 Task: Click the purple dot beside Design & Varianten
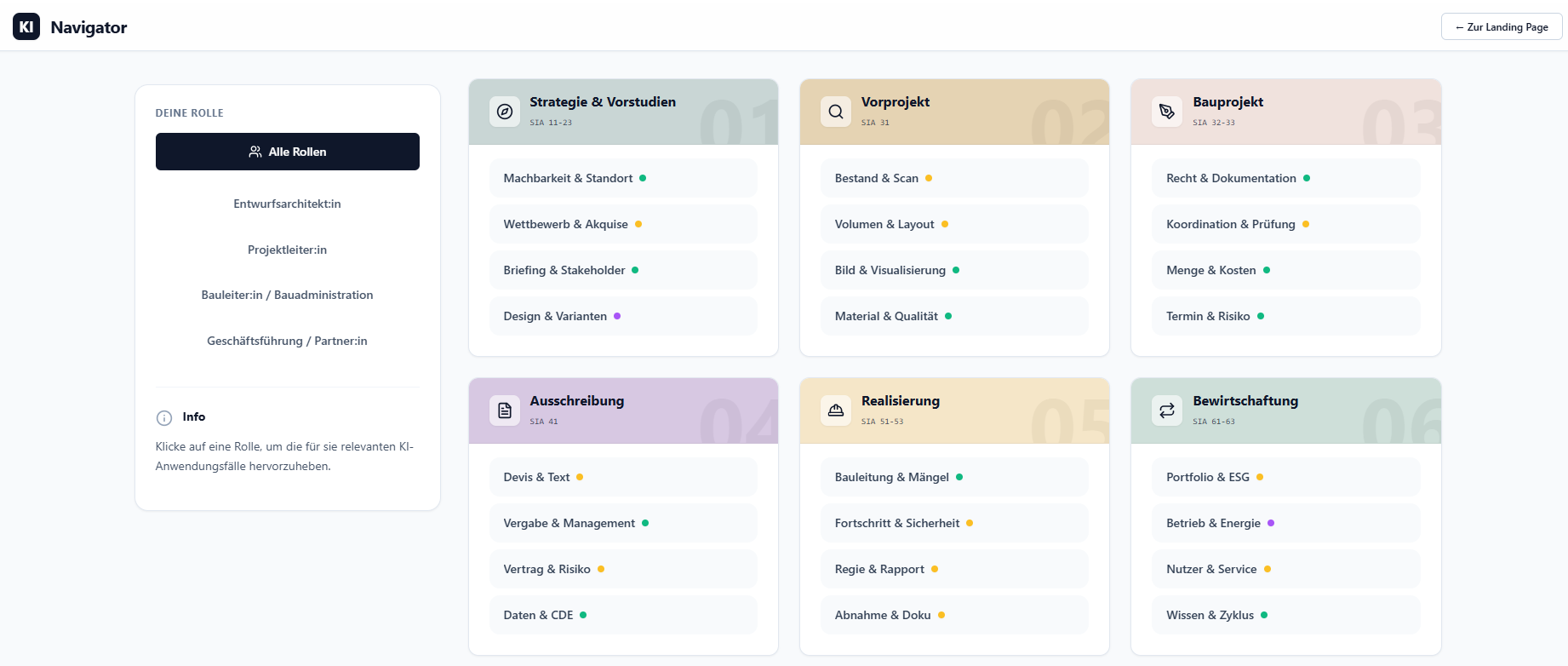click(617, 316)
